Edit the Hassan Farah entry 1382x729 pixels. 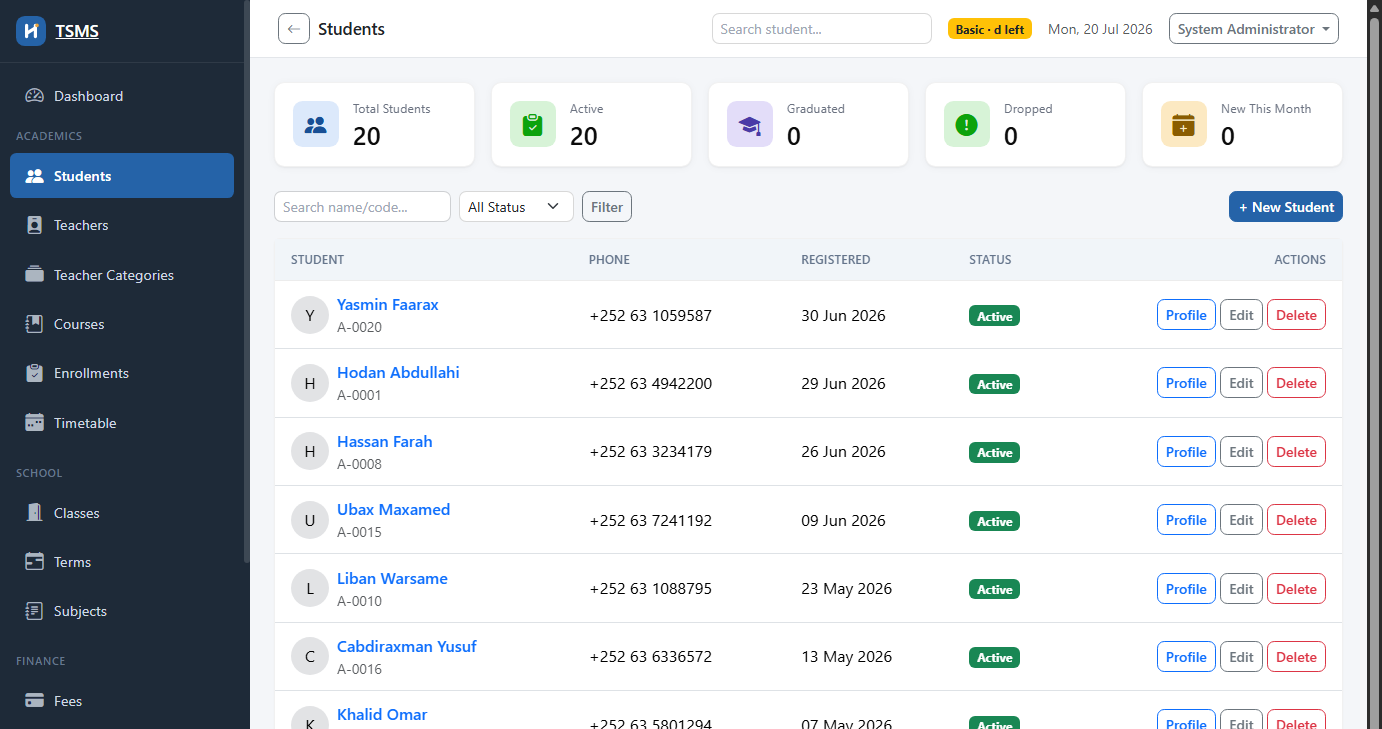click(x=1241, y=452)
